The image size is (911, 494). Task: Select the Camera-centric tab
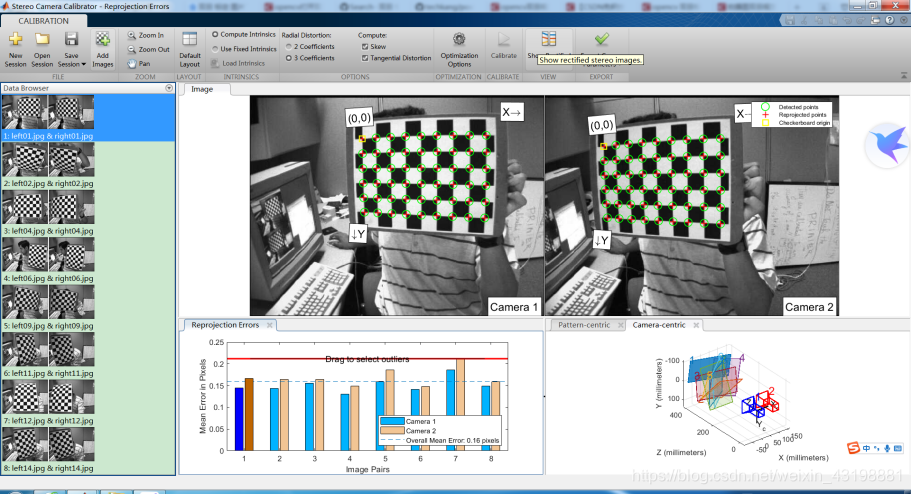pos(659,325)
